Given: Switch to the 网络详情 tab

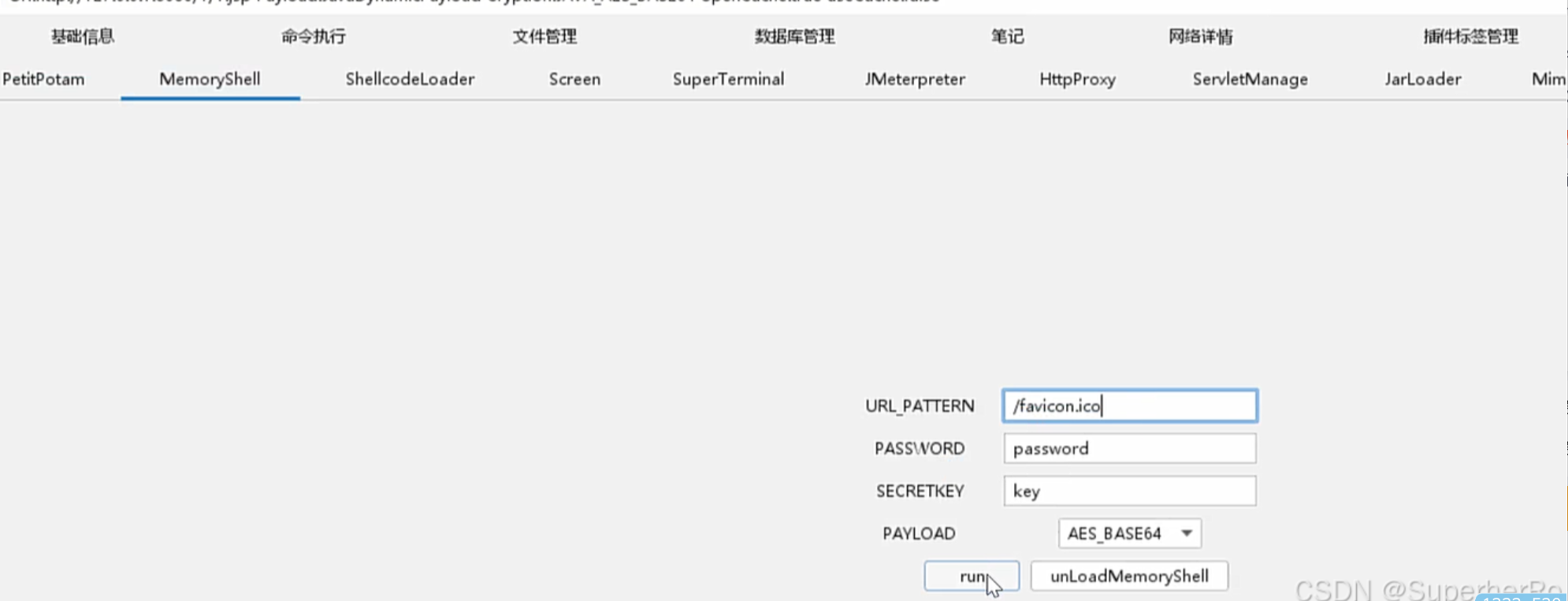Looking at the screenshot, I should point(1200,36).
